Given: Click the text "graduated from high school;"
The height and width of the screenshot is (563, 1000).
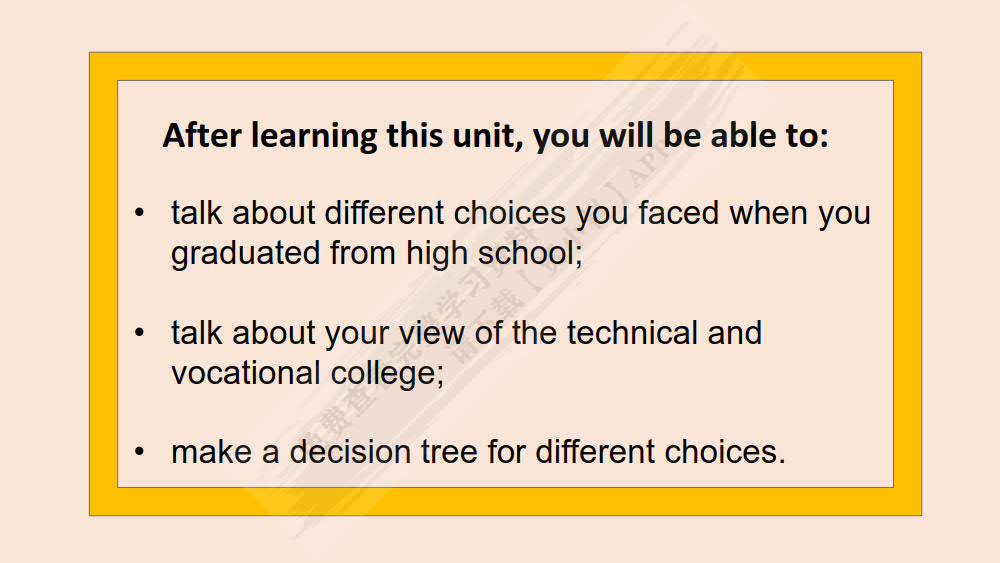Looking at the screenshot, I should point(376,253).
